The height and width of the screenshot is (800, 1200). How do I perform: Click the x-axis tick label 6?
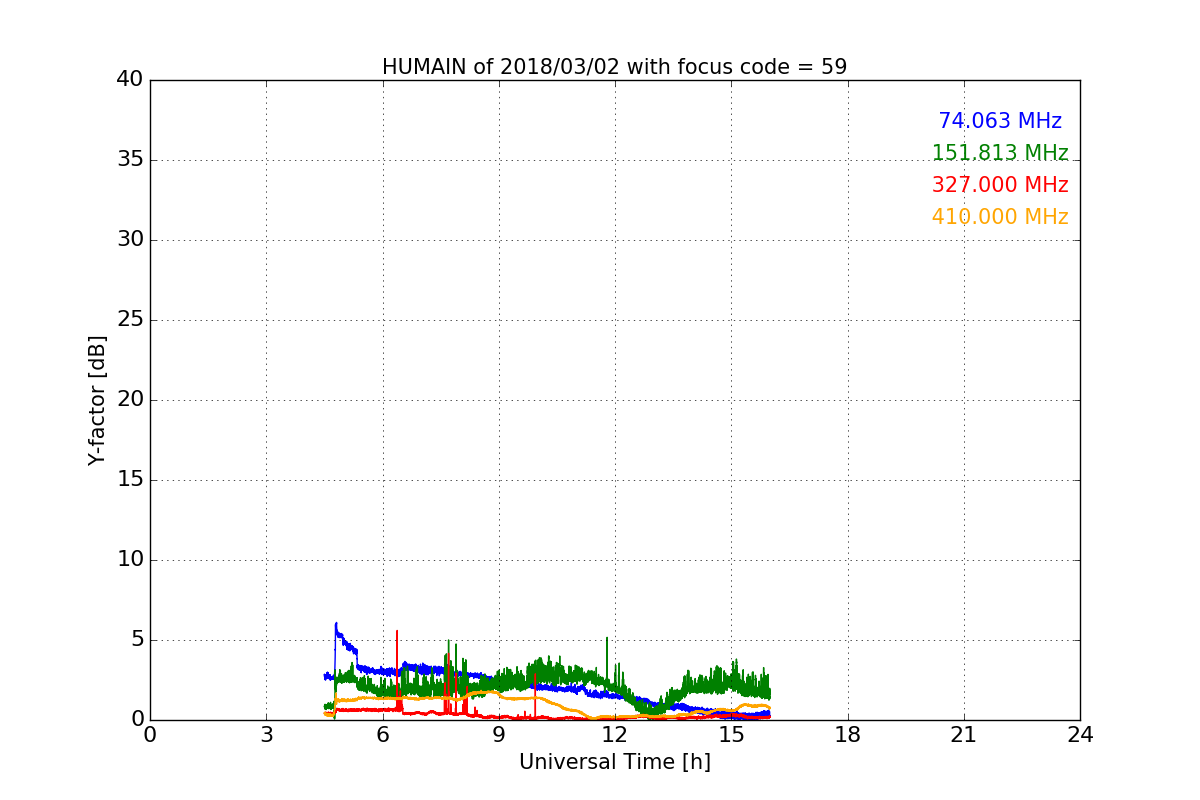click(382, 735)
